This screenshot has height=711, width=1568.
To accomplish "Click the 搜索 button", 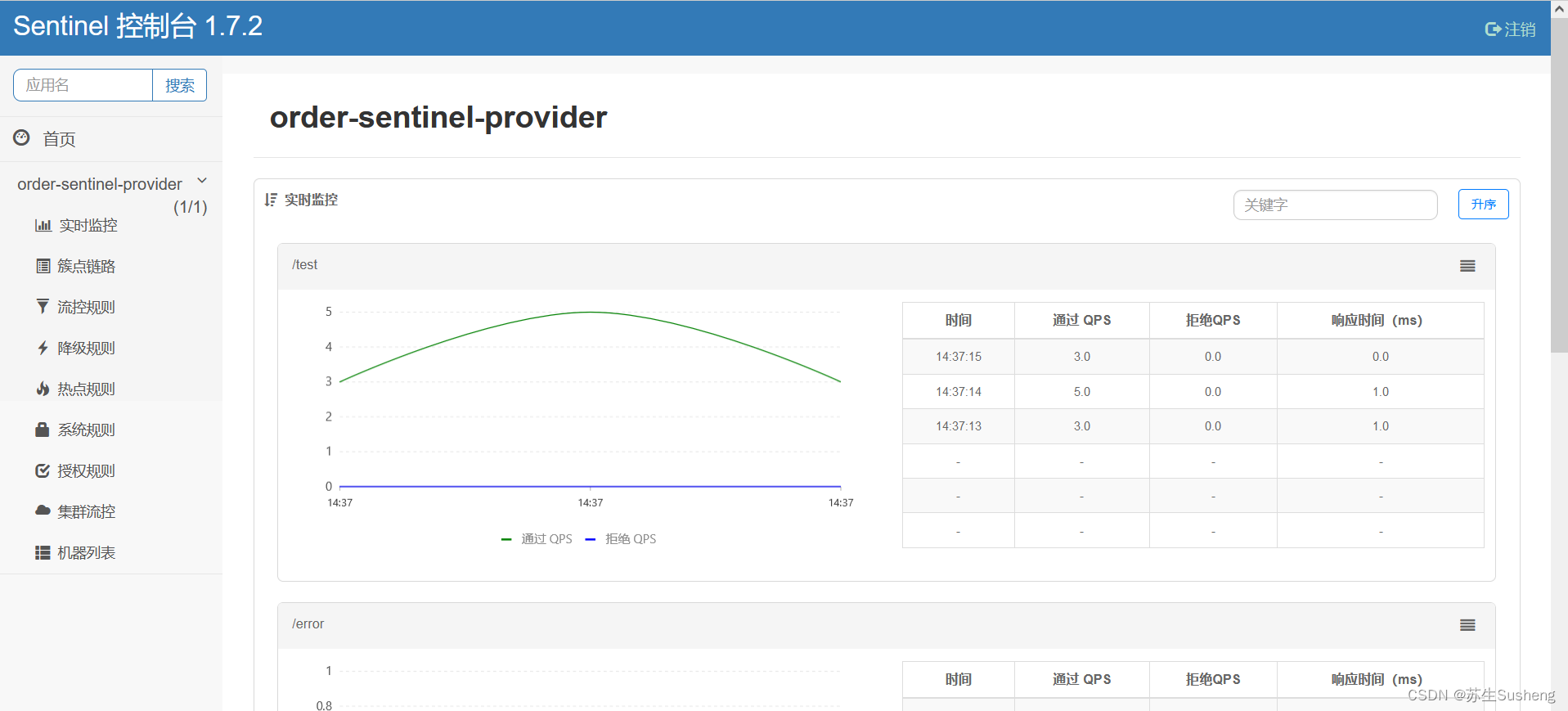I will (x=180, y=85).
